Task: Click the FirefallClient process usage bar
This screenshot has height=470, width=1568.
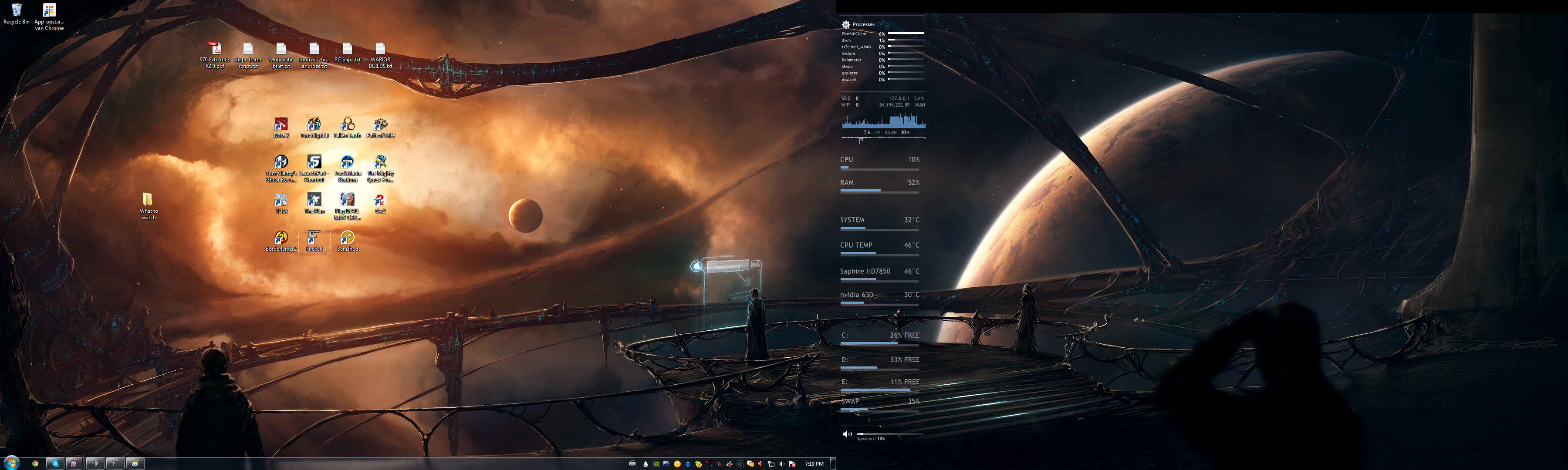Action: pyautogui.click(x=906, y=34)
